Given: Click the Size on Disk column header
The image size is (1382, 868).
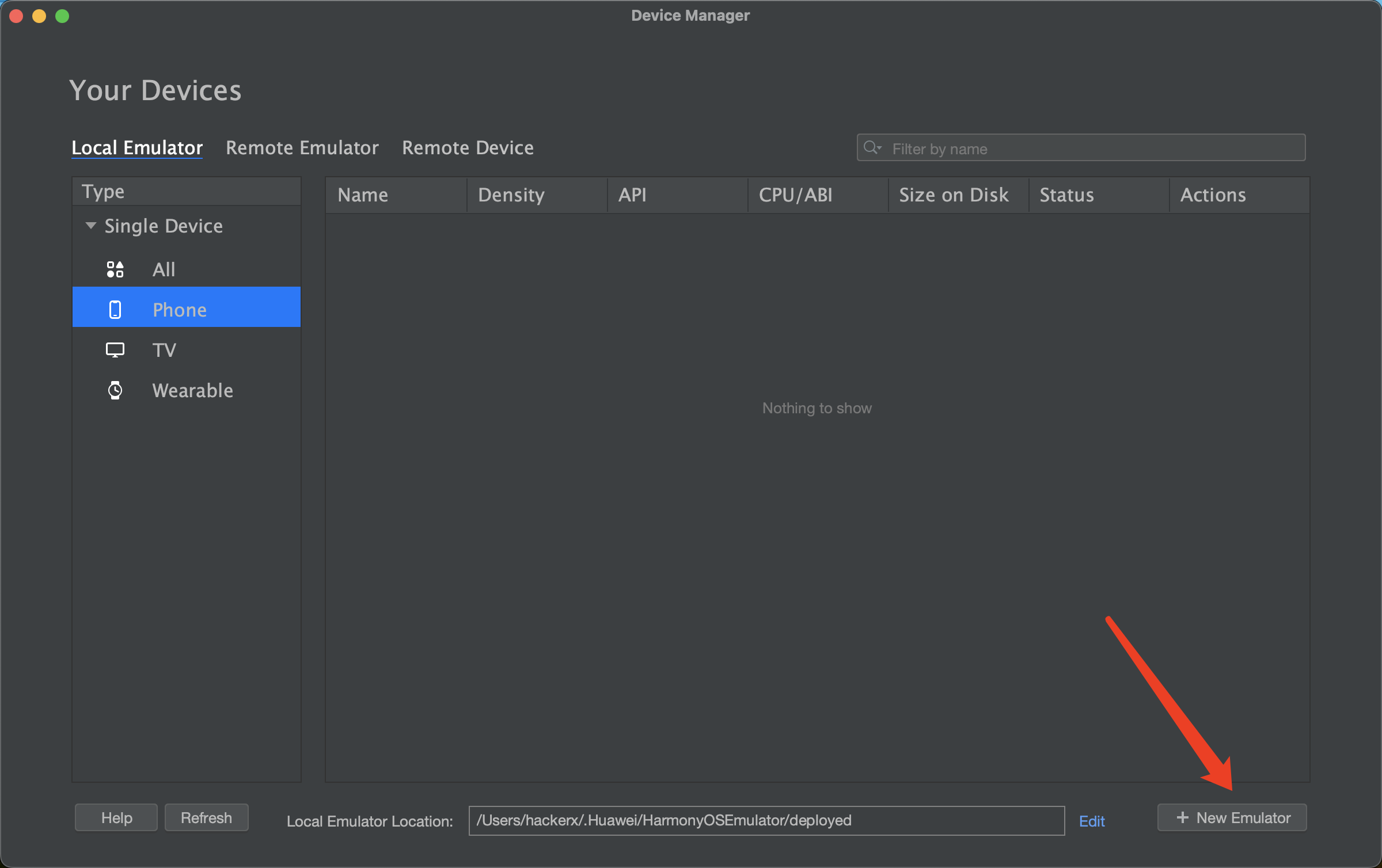Looking at the screenshot, I should (954, 195).
